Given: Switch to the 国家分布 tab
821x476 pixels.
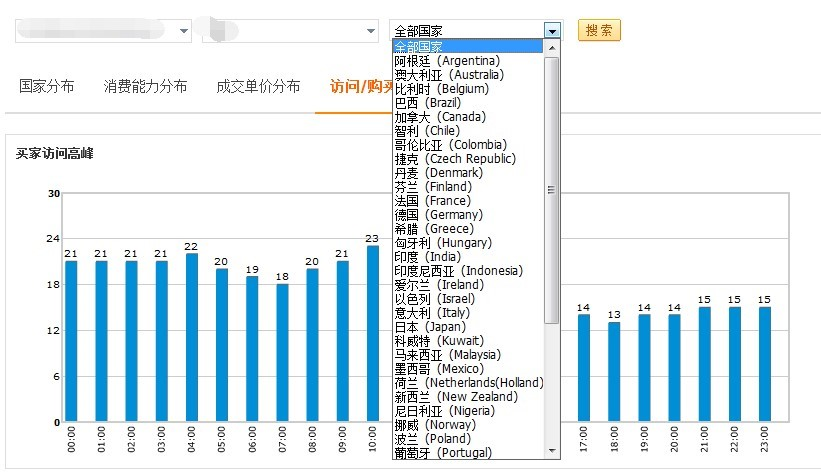Looking at the screenshot, I should [47, 86].
